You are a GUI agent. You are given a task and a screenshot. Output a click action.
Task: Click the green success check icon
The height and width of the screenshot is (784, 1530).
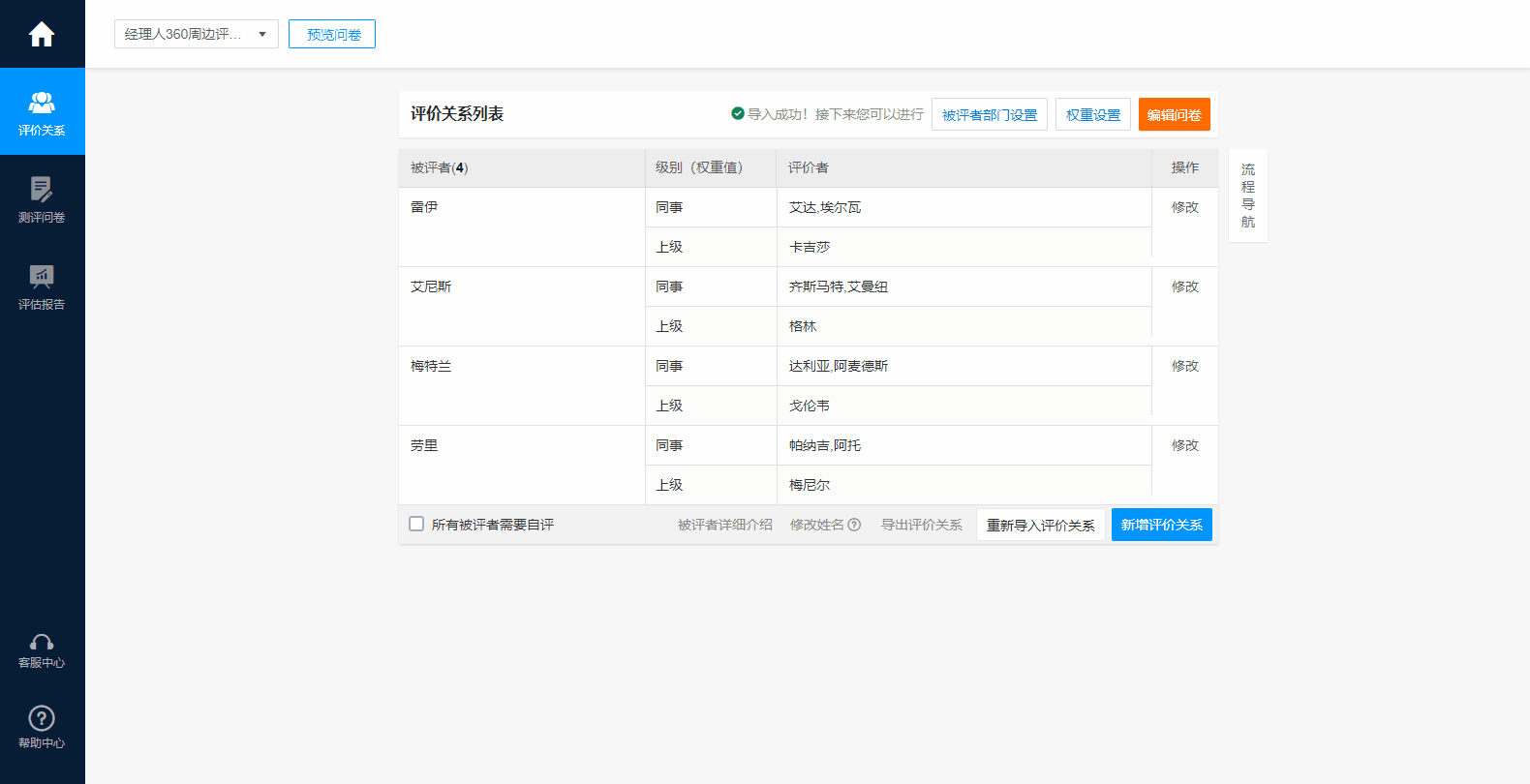click(x=738, y=113)
